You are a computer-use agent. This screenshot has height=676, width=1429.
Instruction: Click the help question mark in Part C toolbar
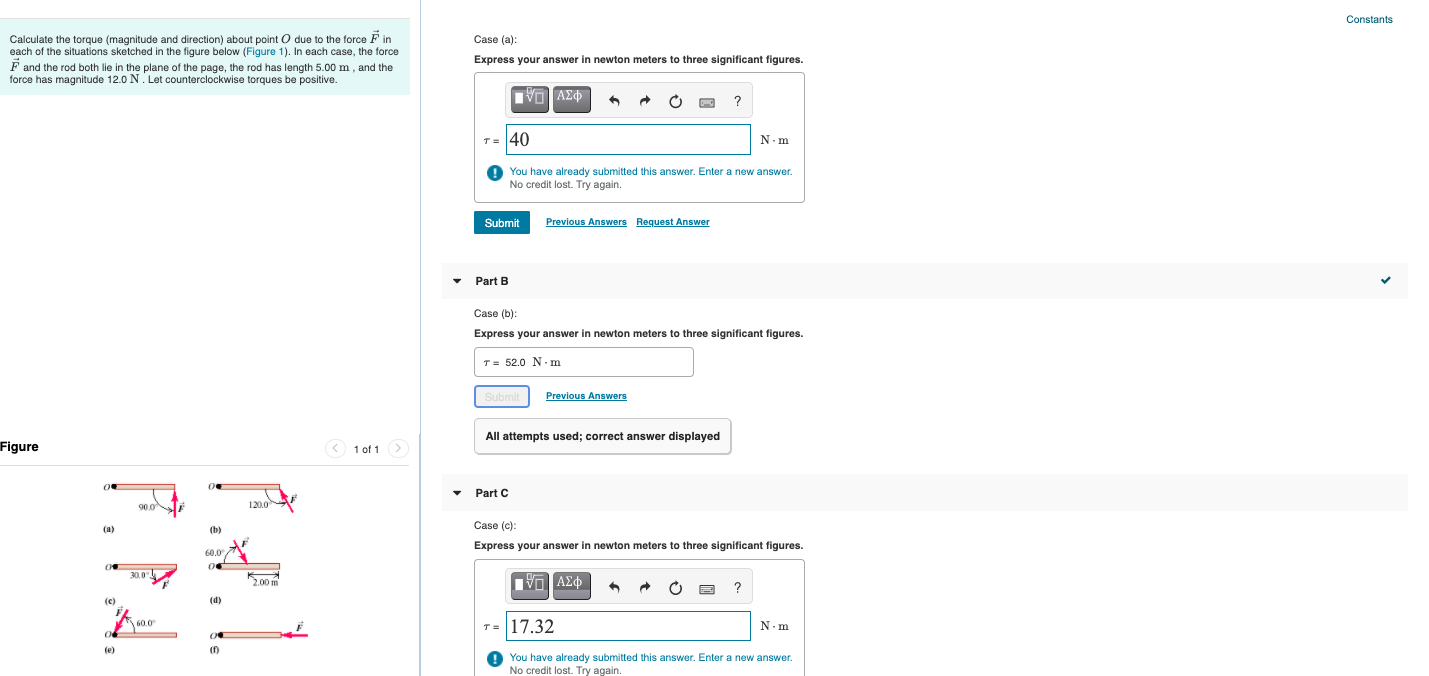coord(737,587)
